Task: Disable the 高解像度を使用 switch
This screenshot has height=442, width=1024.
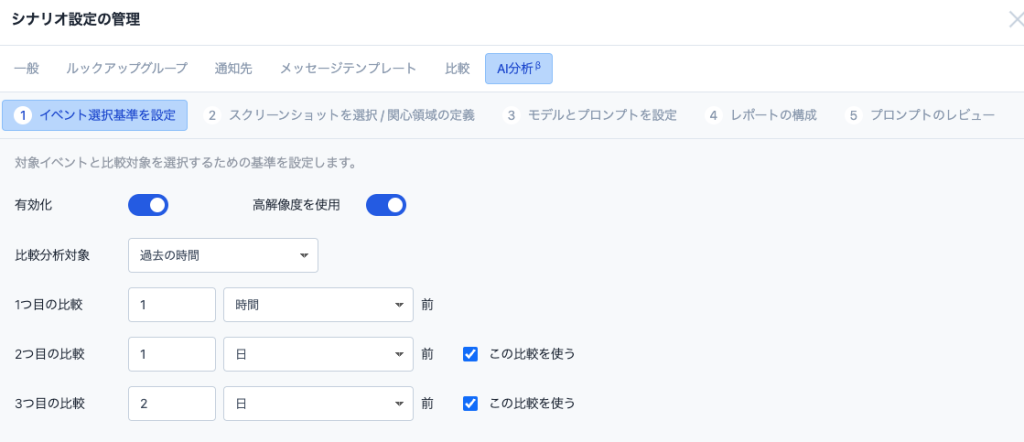Action: 386,205
